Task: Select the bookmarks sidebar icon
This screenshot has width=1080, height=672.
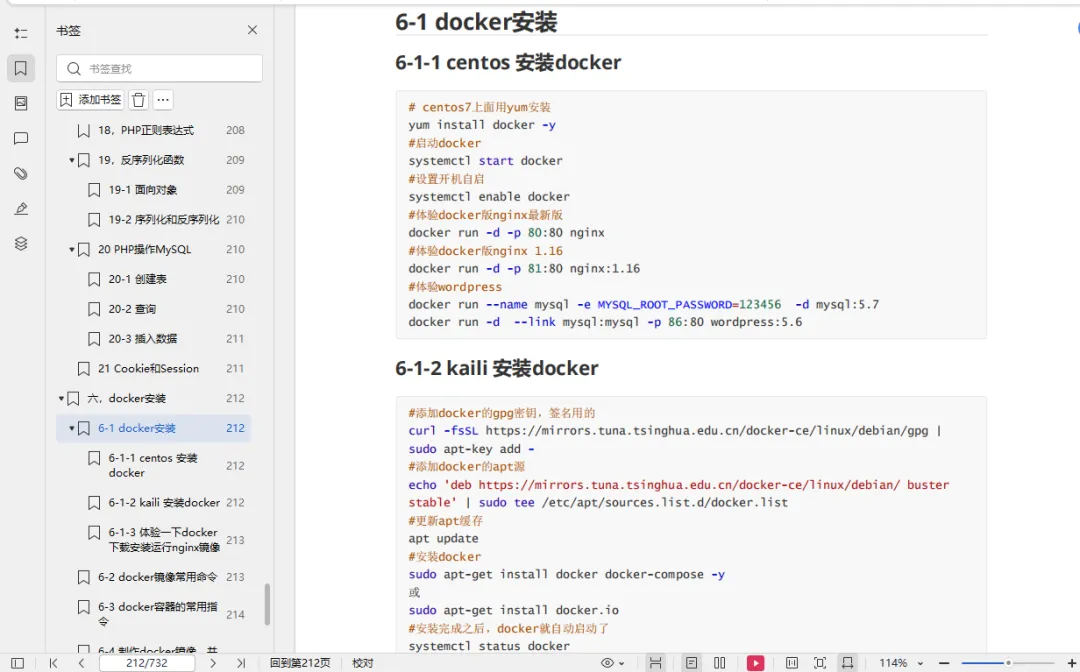Action: pyautogui.click(x=21, y=68)
